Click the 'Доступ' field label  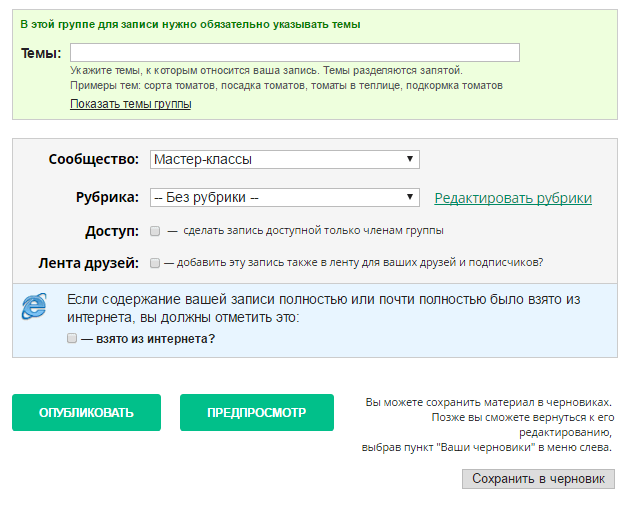tap(112, 231)
